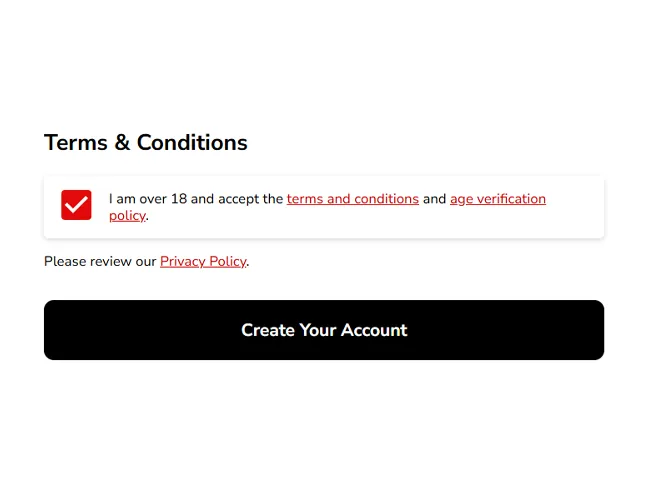Uncheck the over 18 acceptance checkbox
Image resolution: width=648 pixels, height=500 pixels.
click(76, 205)
